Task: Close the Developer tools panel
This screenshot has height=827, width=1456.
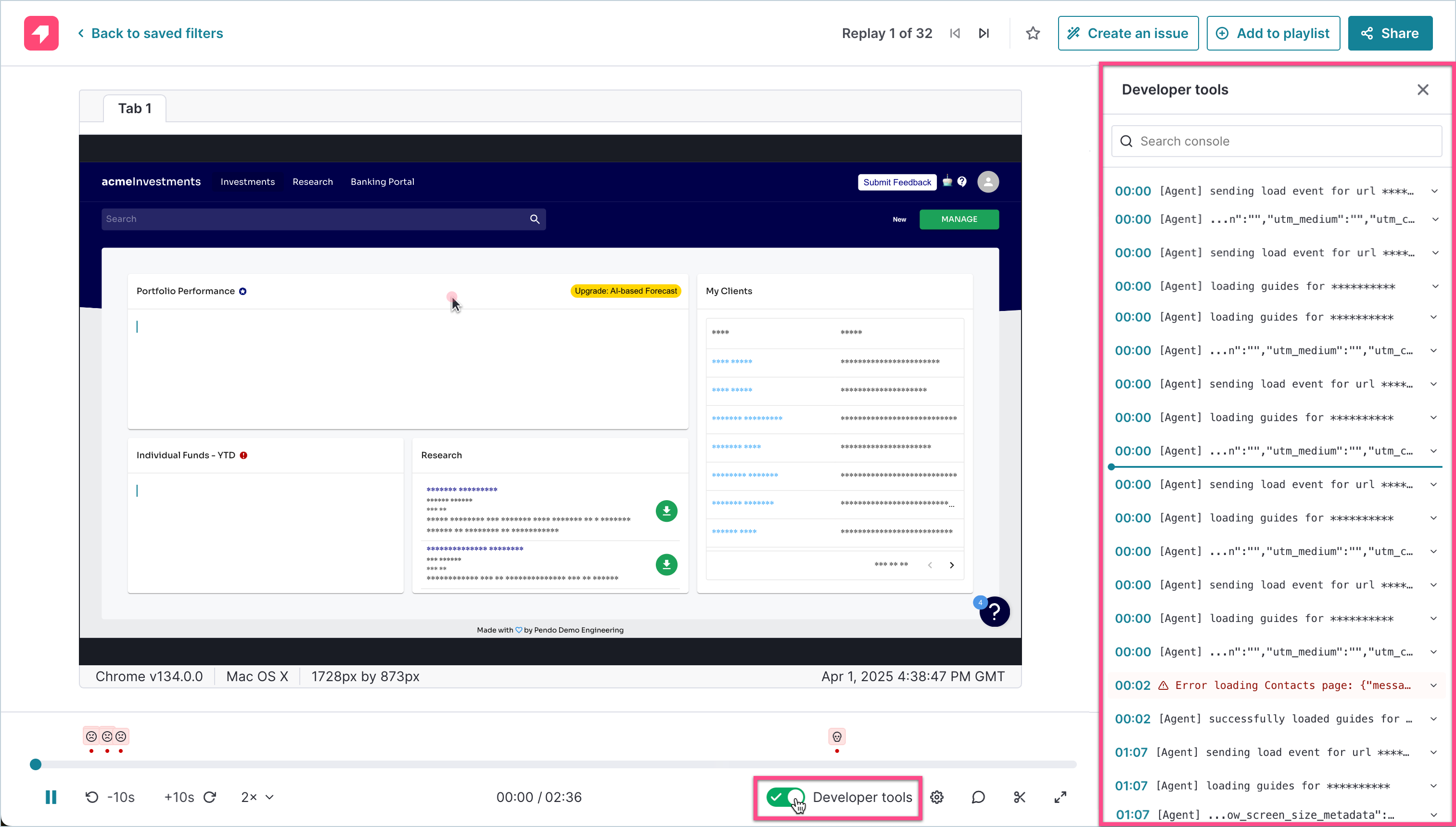Action: [1422, 90]
